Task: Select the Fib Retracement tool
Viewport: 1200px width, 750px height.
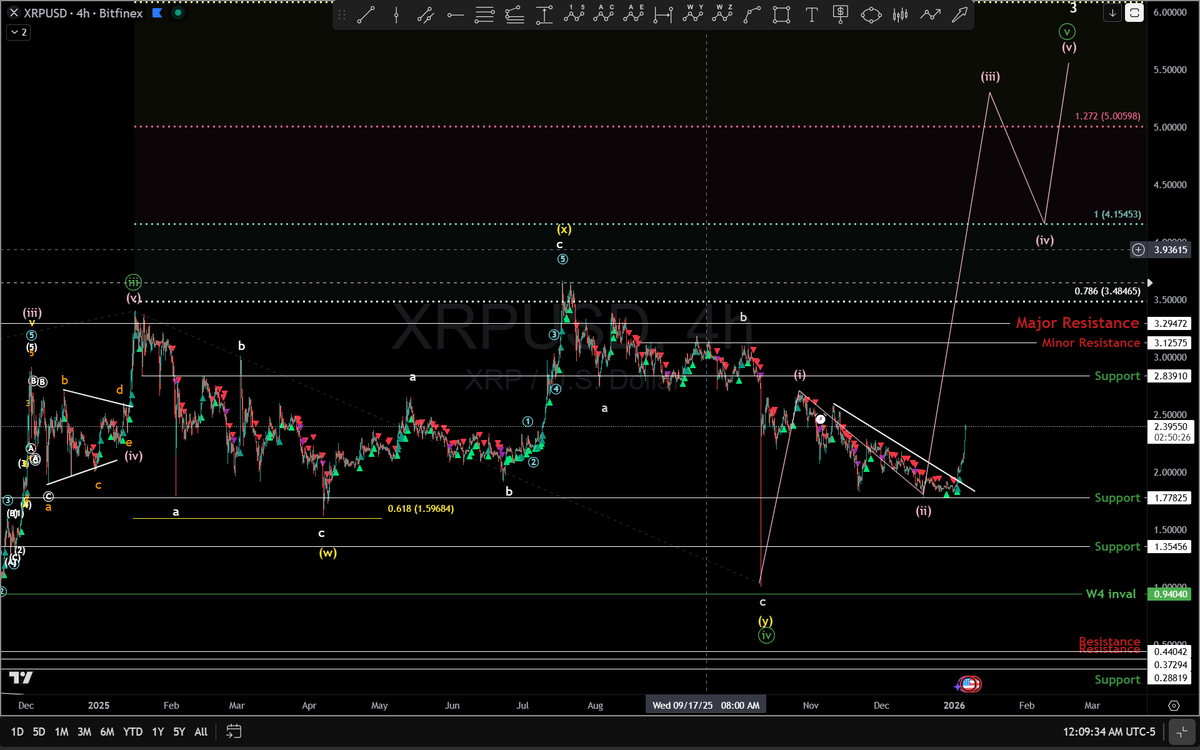Action: click(x=485, y=15)
